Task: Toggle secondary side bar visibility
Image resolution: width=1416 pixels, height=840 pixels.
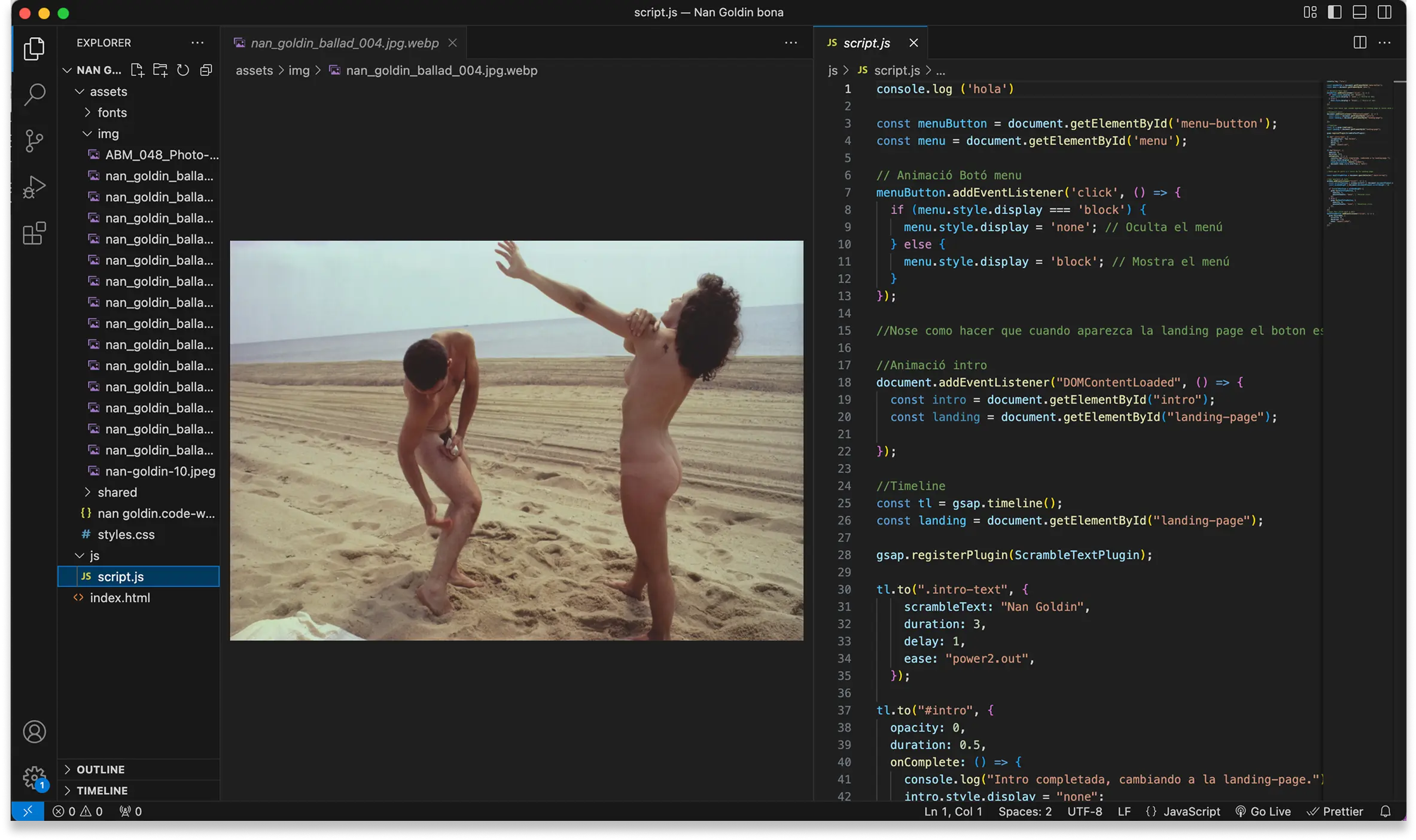Action: 1384,12
